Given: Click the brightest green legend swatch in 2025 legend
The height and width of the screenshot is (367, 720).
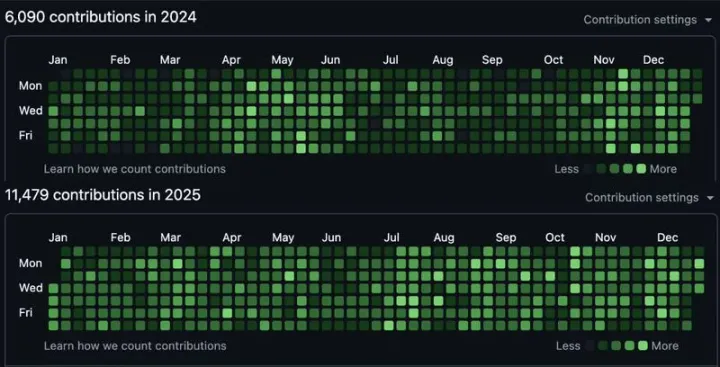Looking at the screenshot, I should [642, 345].
